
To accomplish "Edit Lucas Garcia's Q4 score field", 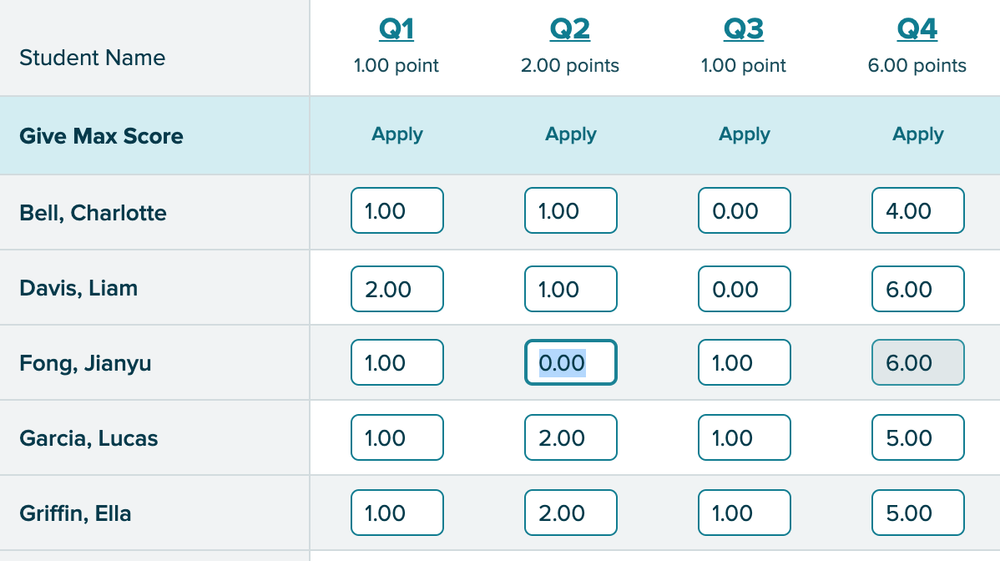I will click(918, 438).
